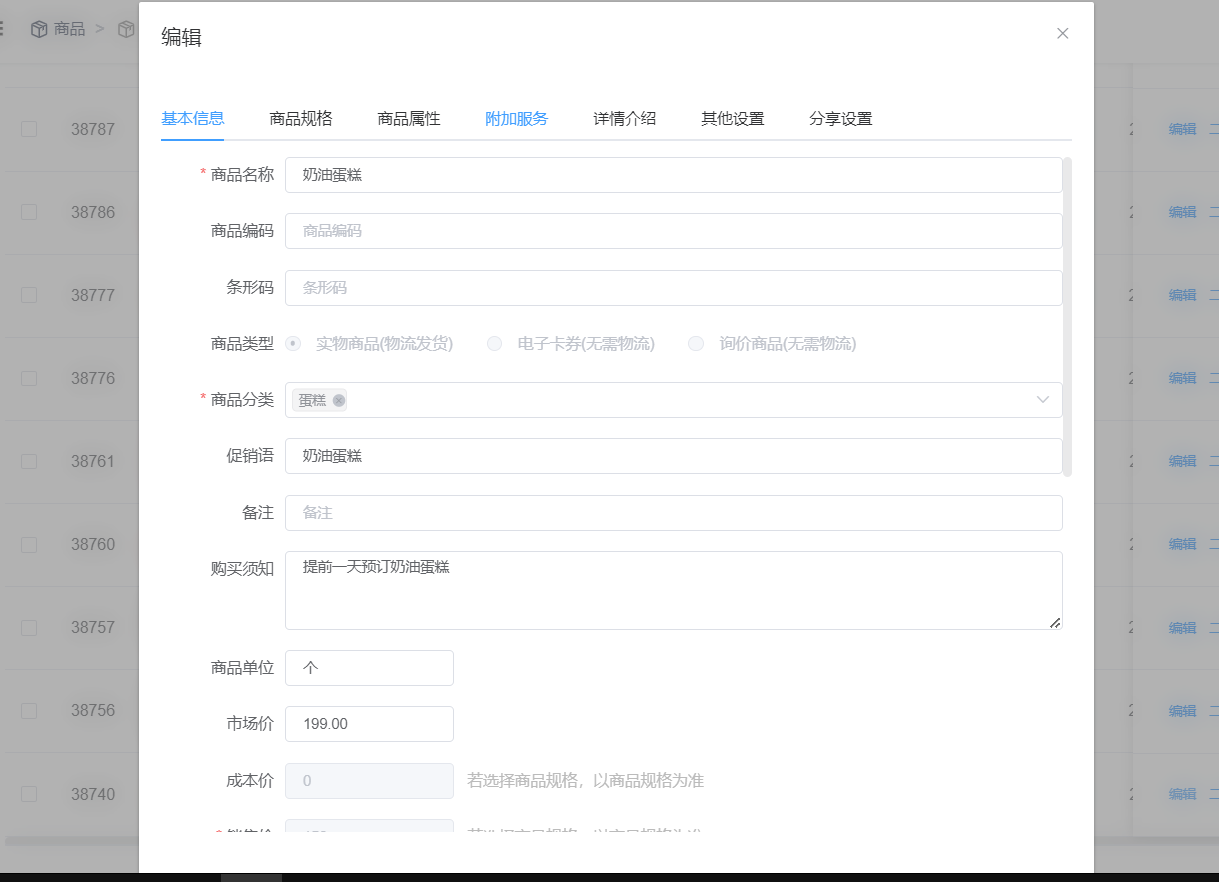Focus the 商品编码 input field
This screenshot has width=1219, height=882.
click(673, 231)
